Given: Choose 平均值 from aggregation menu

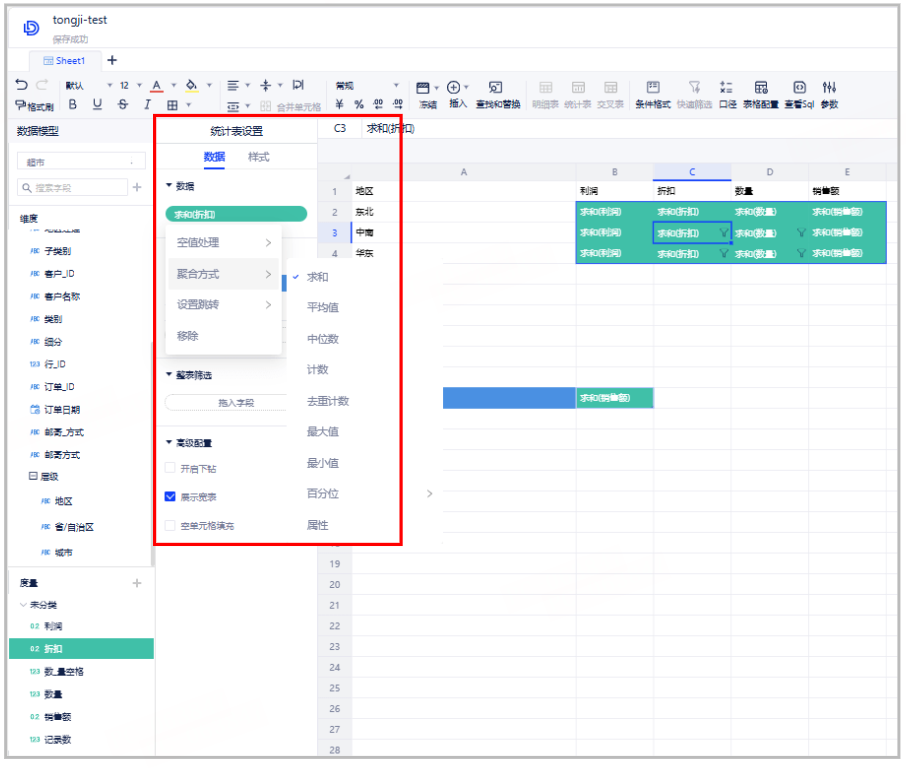Looking at the screenshot, I should (323, 308).
